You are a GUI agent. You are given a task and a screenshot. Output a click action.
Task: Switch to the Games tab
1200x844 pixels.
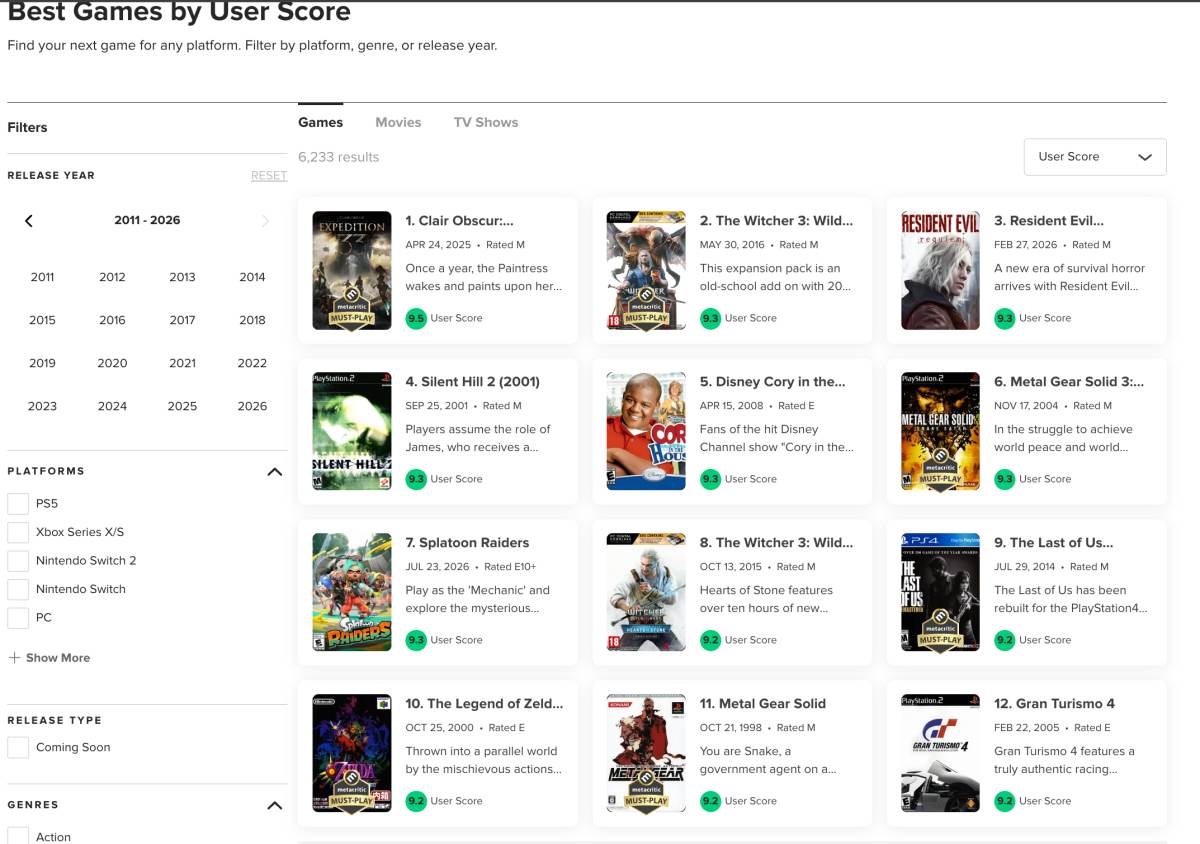[x=320, y=122]
